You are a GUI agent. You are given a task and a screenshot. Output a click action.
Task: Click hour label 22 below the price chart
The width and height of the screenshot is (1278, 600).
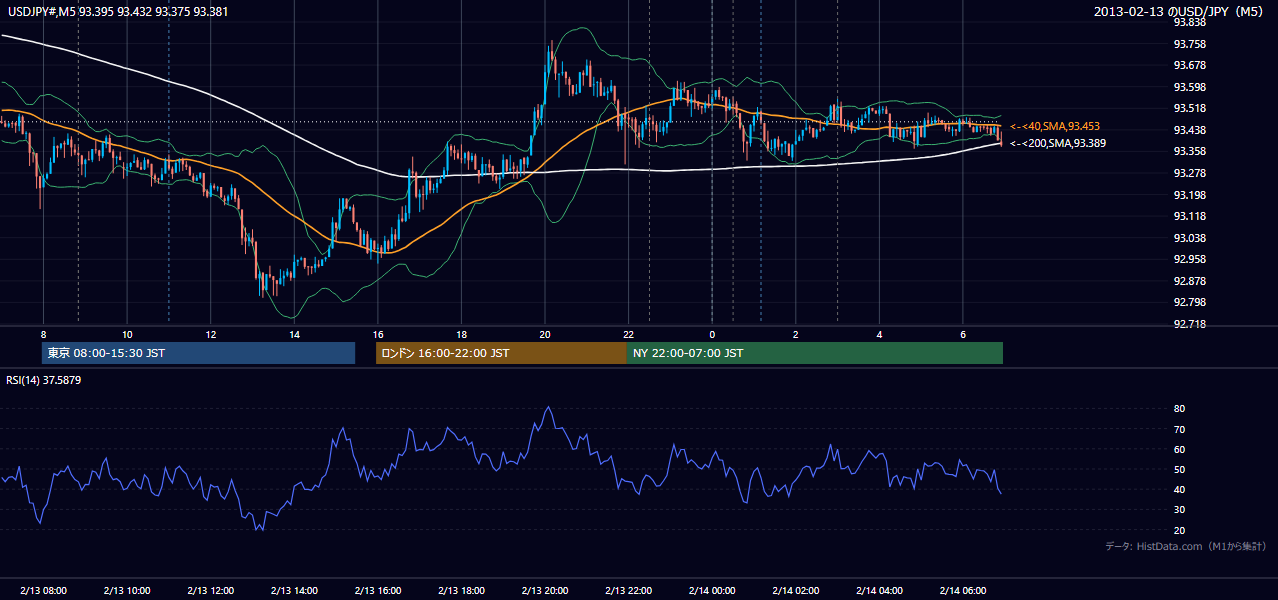628,334
